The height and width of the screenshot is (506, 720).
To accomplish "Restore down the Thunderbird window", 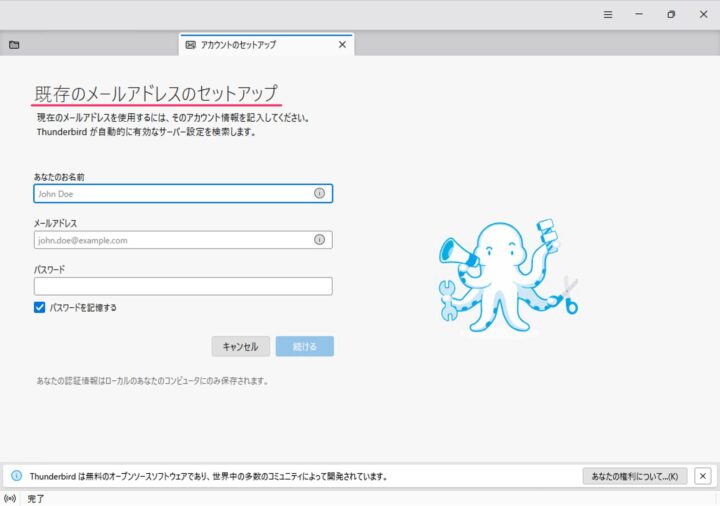I will tap(671, 15).
